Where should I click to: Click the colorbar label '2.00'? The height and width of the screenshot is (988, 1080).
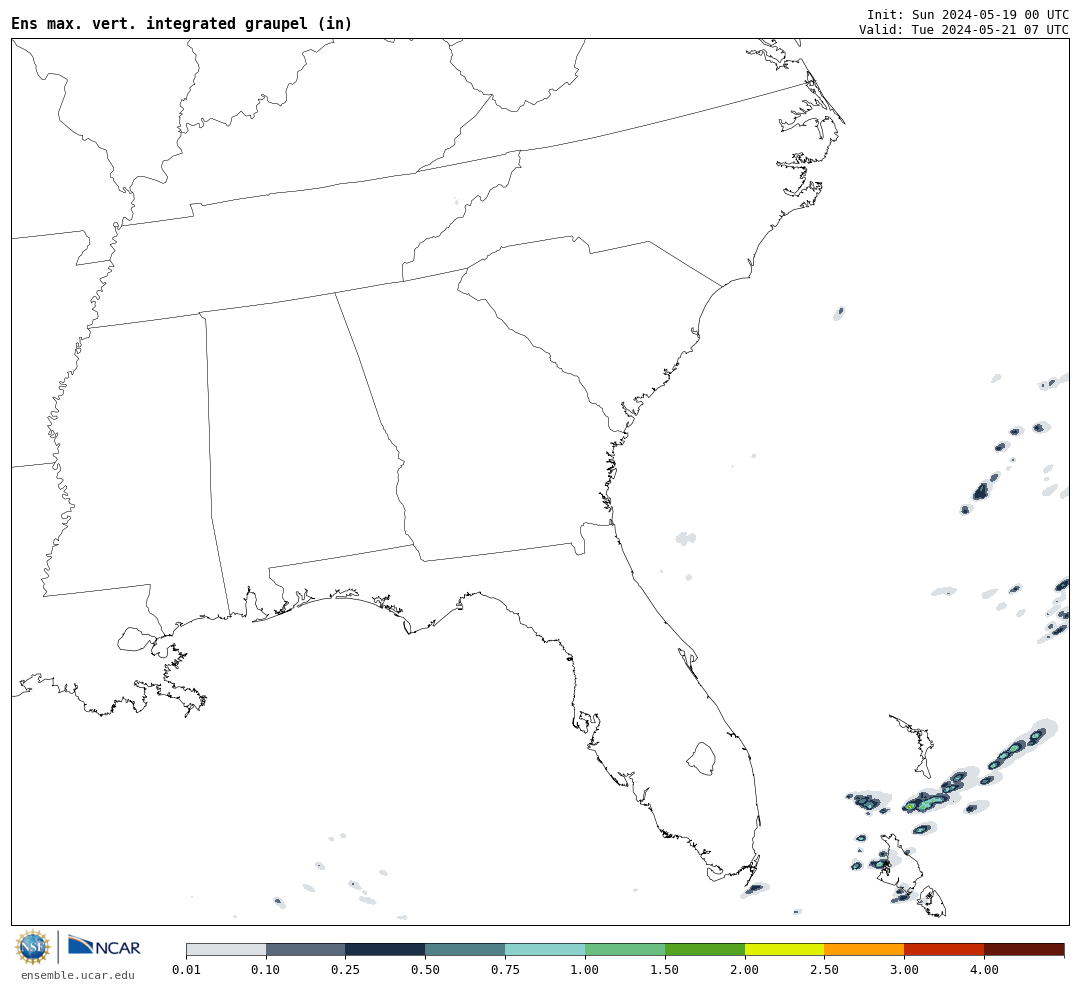745,969
